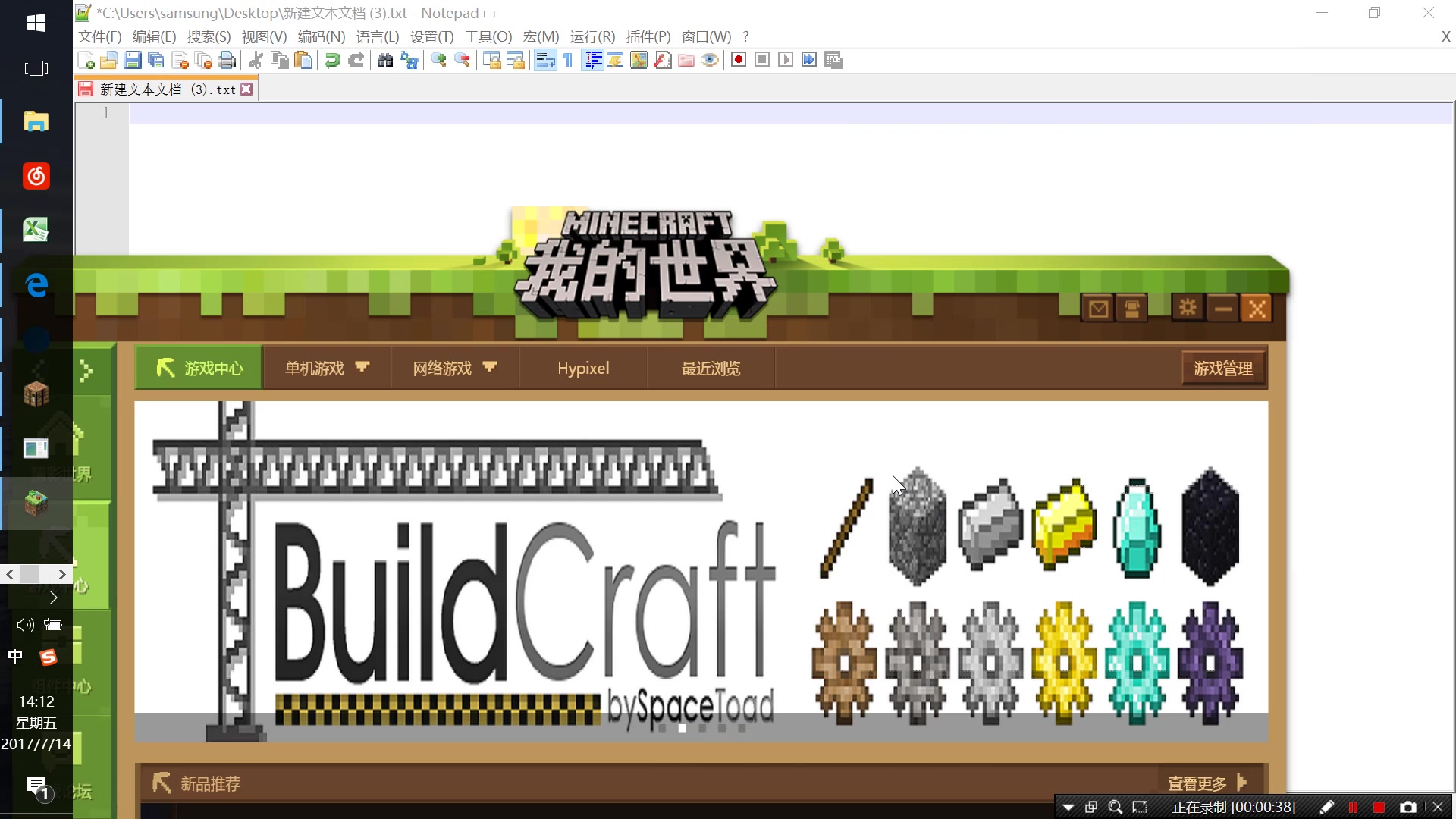The height and width of the screenshot is (819, 1456).
Task: Open File Explorer from the taskbar
Action: click(x=36, y=121)
